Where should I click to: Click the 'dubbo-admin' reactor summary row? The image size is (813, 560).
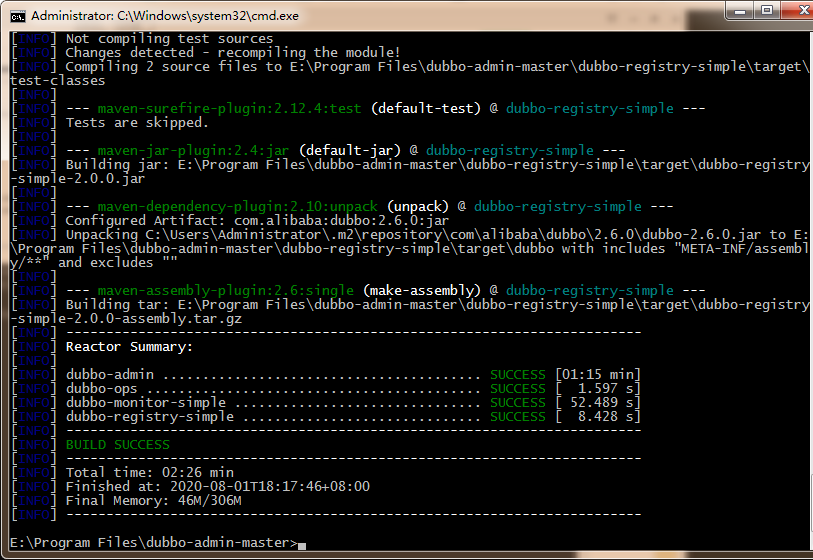point(353,375)
